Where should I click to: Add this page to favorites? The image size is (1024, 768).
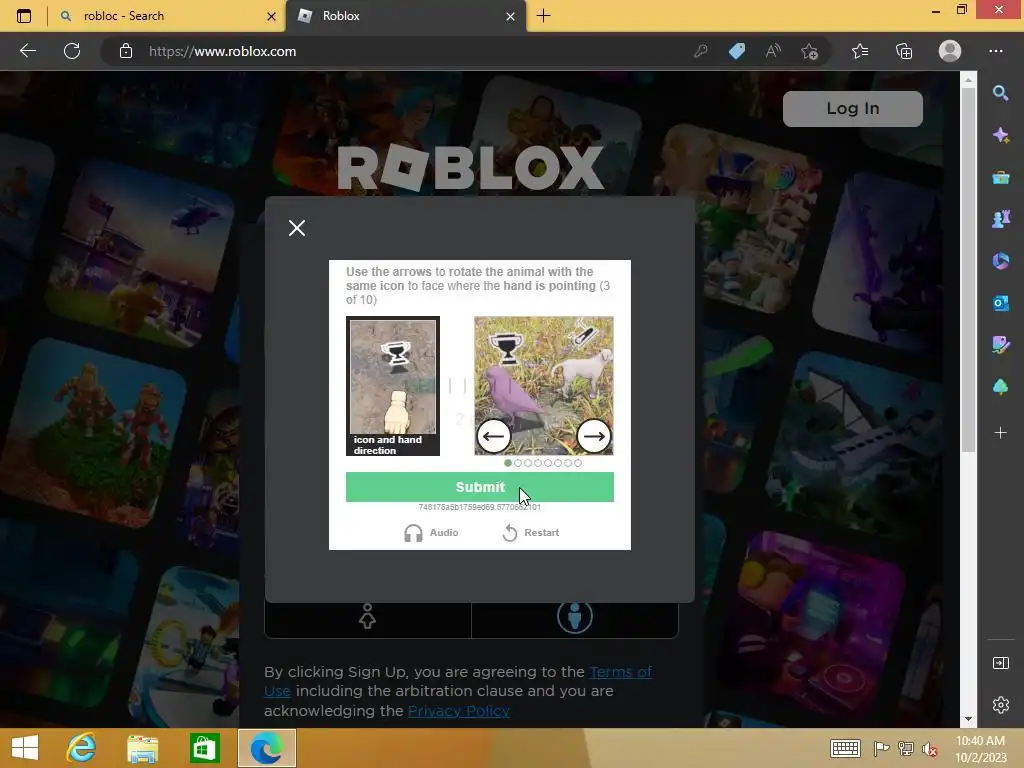(810, 51)
